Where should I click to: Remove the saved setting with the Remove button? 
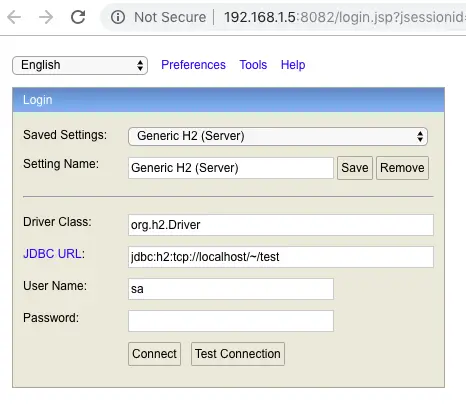[402, 168]
